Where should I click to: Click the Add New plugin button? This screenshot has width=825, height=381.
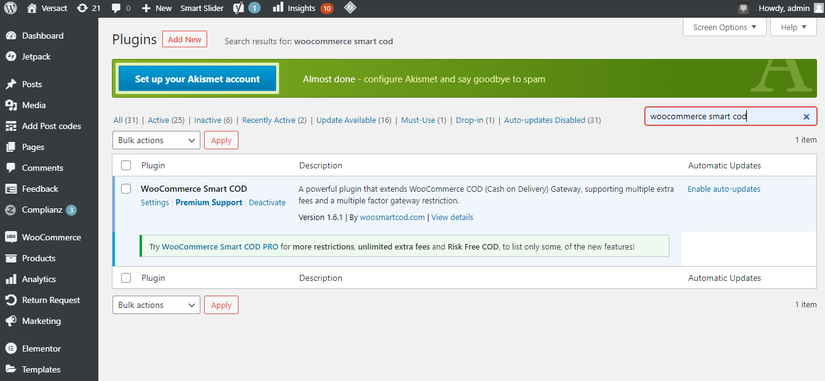pyautogui.click(x=185, y=39)
